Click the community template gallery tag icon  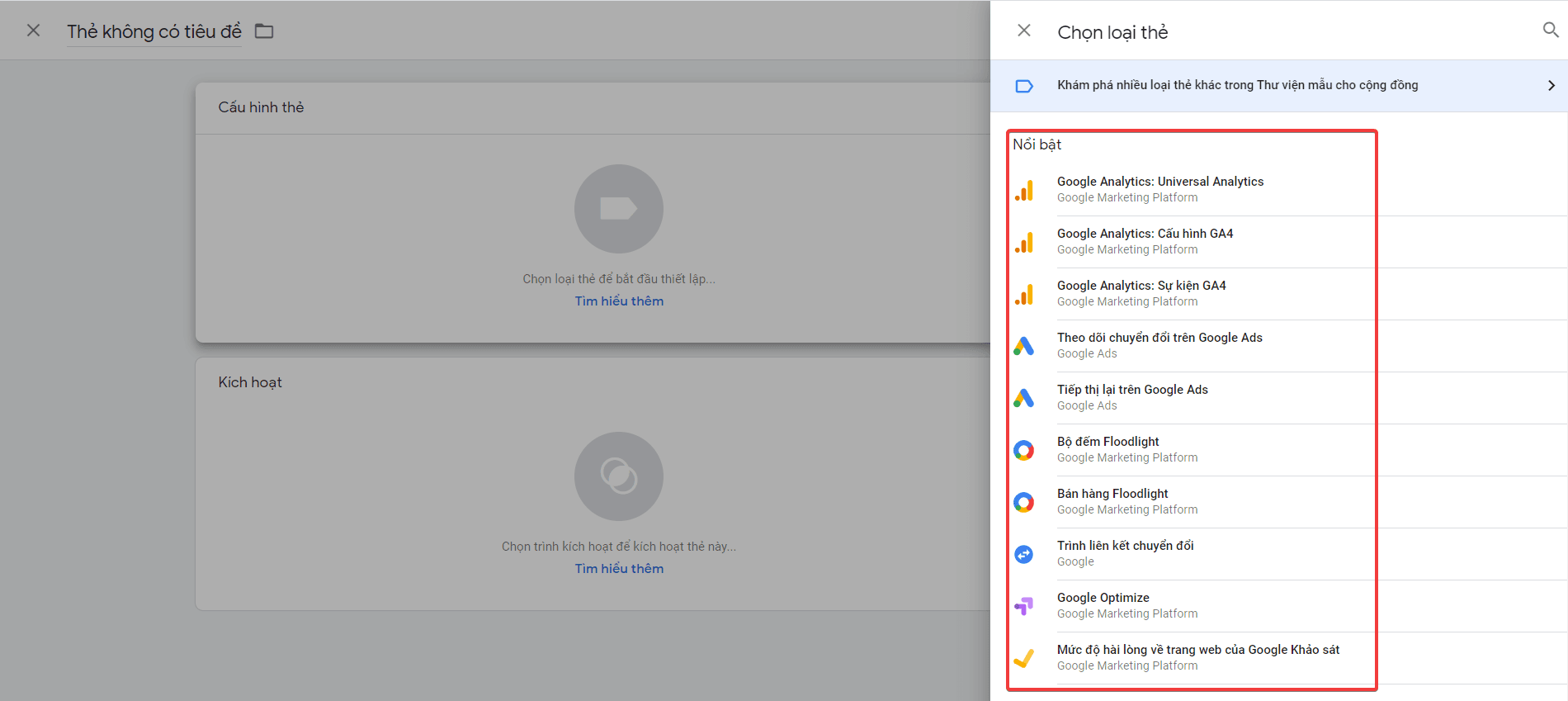(1024, 86)
